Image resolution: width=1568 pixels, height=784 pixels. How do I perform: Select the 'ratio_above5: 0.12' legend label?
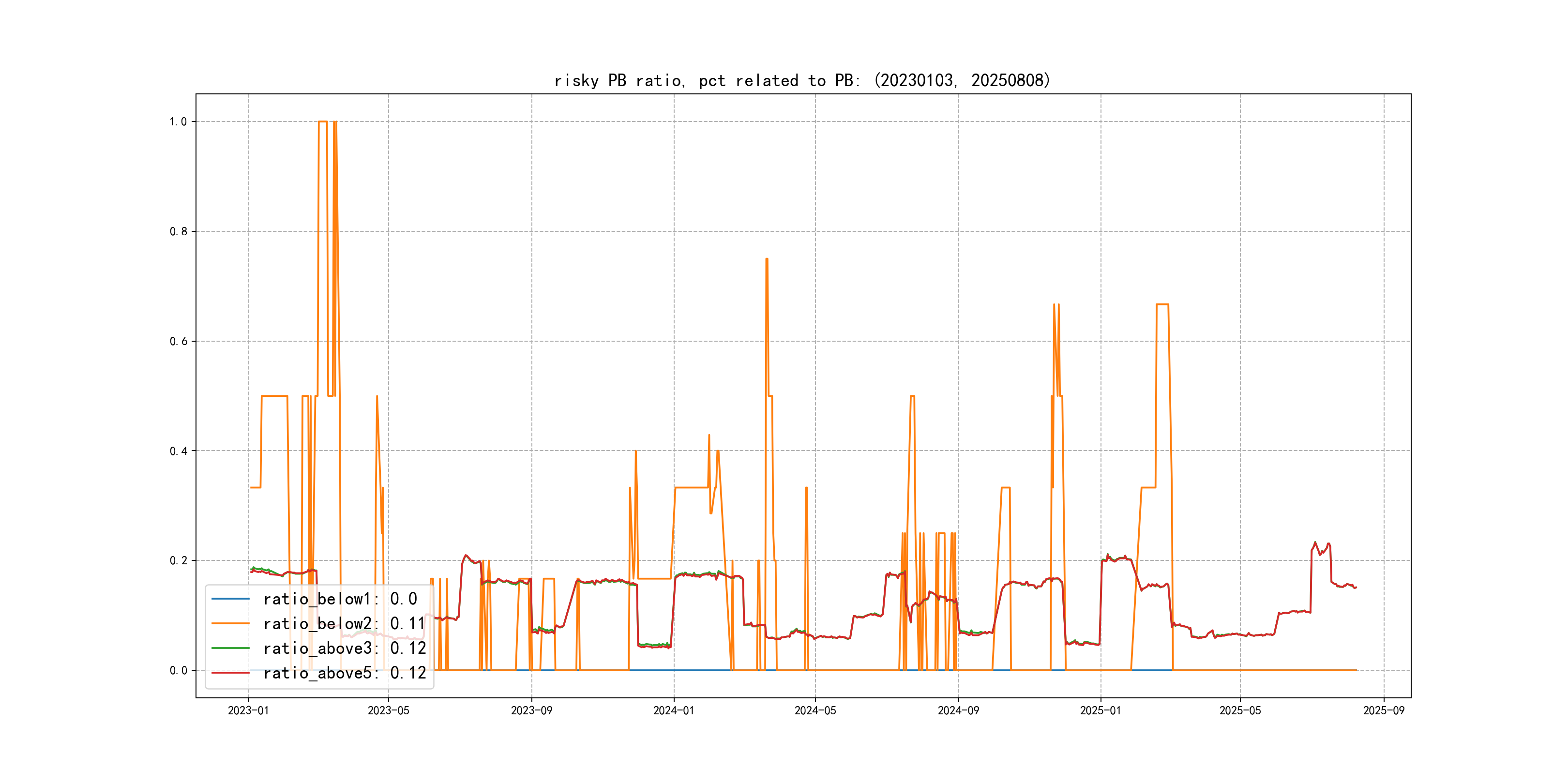point(344,673)
